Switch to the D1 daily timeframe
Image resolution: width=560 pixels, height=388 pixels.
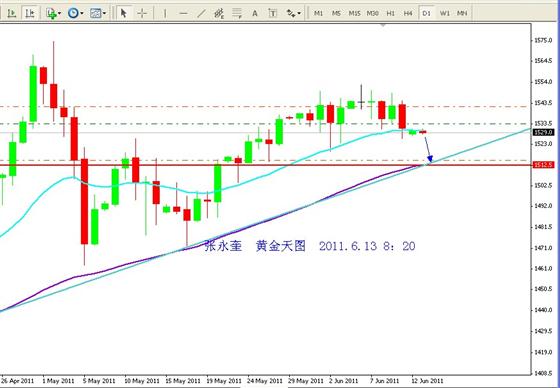pos(426,14)
